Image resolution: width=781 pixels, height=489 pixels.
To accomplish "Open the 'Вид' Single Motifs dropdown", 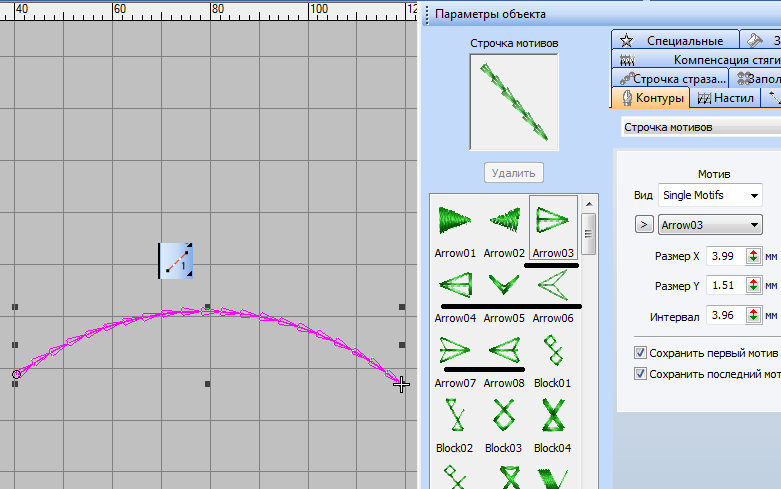I will (709, 195).
